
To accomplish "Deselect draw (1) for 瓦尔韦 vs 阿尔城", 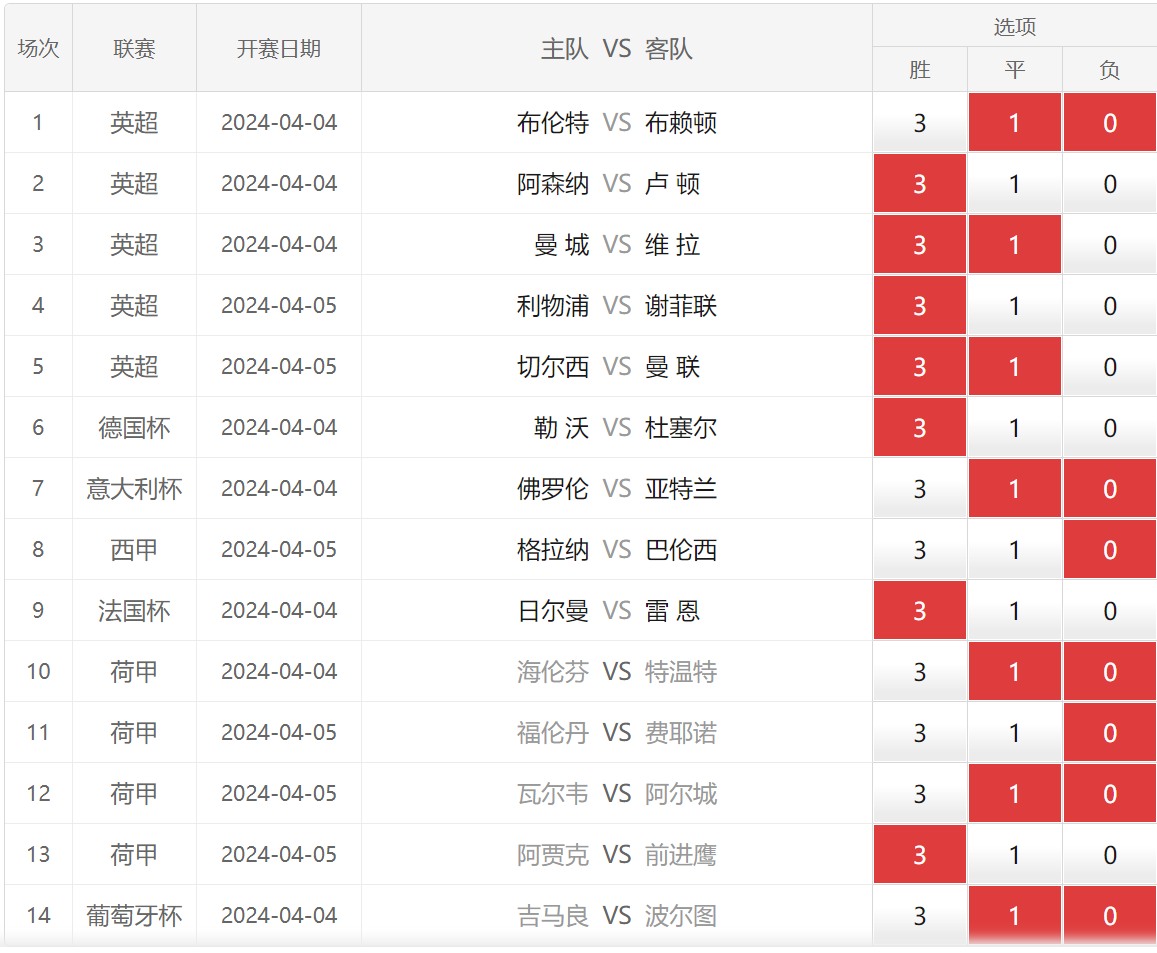I will coord(1015,794).
